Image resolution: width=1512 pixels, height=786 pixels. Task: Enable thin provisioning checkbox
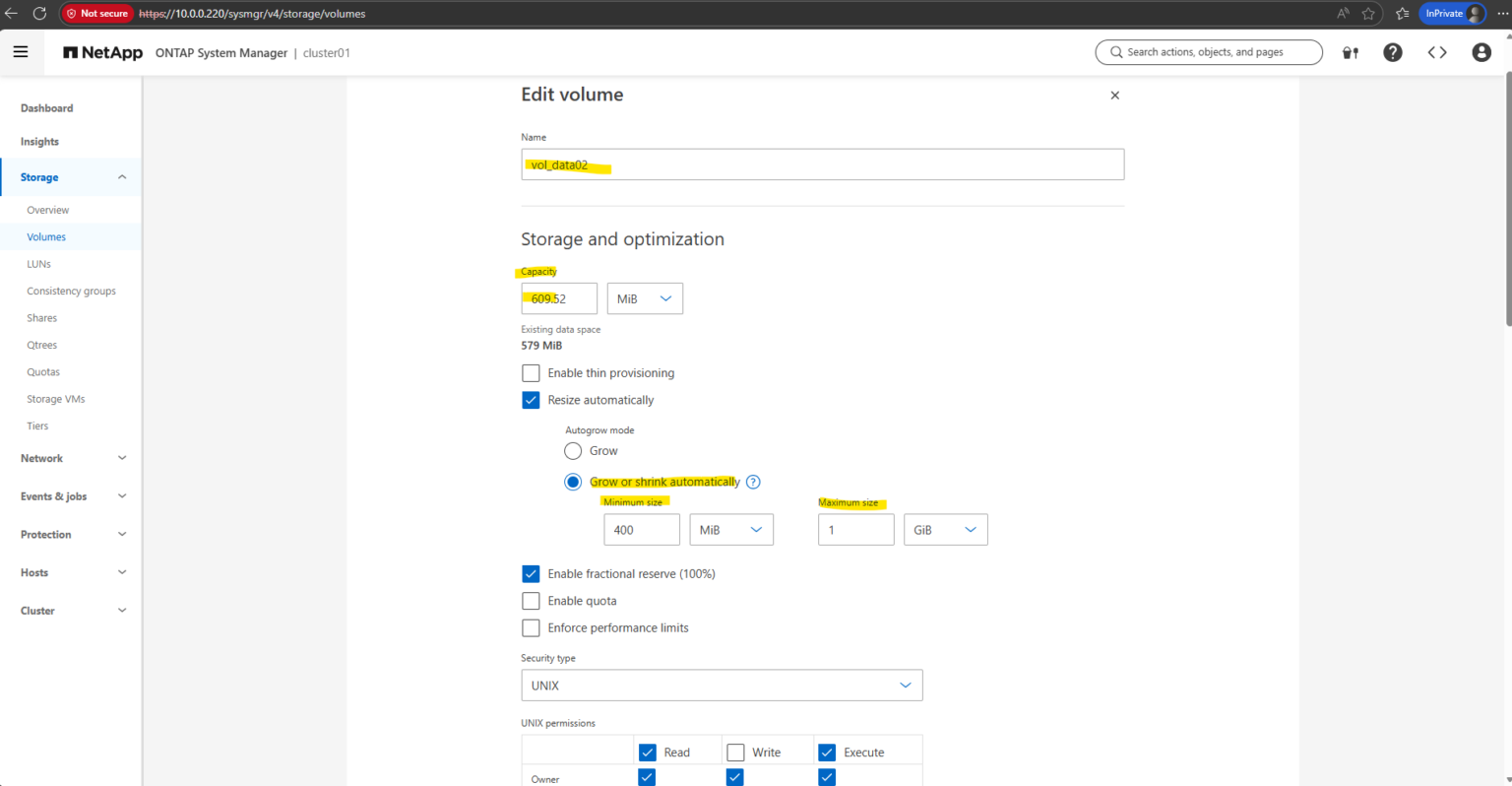click(x=531, y=372)
